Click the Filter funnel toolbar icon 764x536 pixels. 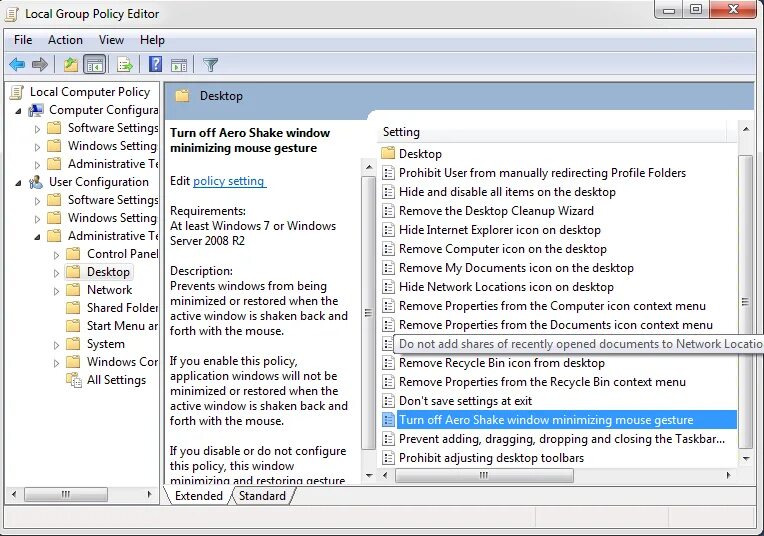(210, 64)
